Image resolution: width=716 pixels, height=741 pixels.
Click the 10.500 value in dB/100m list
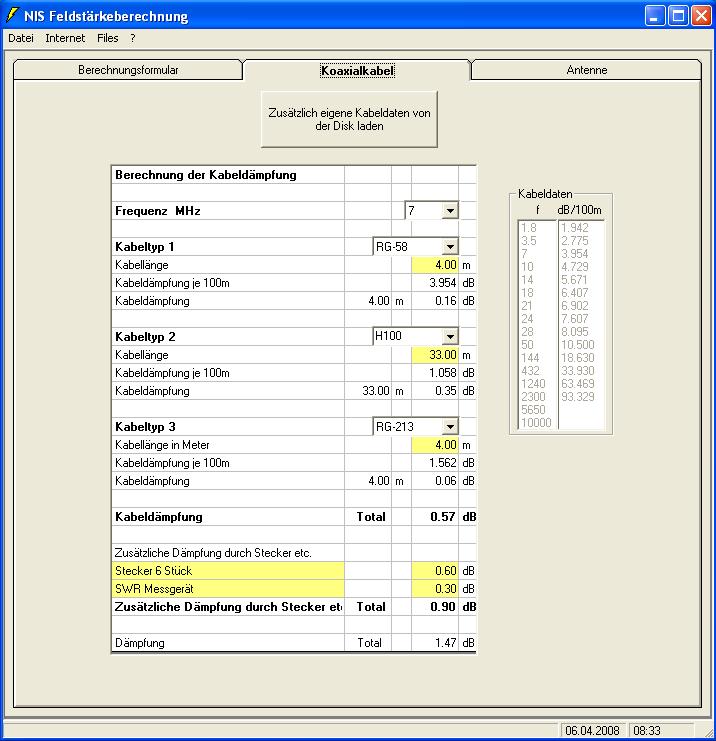[x=578, y=345]
